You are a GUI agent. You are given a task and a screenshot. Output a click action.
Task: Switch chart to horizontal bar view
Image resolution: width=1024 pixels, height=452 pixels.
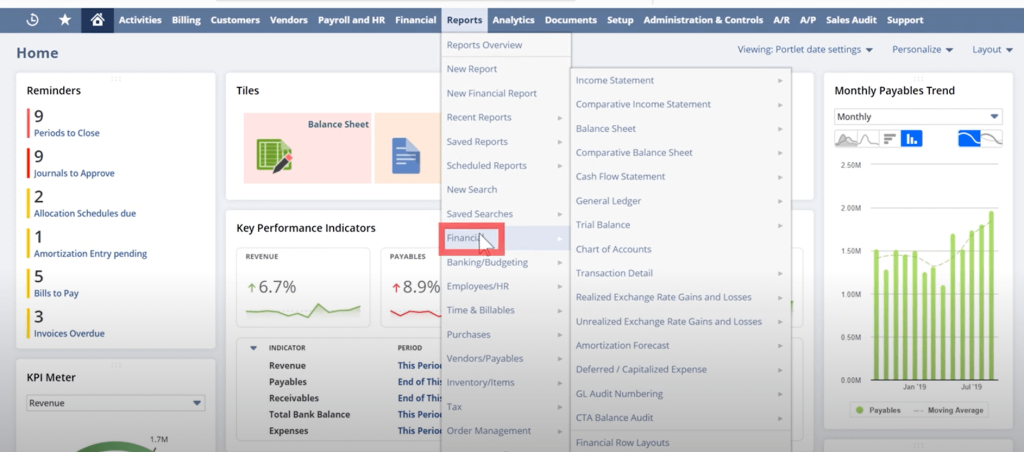pos(889,138)
